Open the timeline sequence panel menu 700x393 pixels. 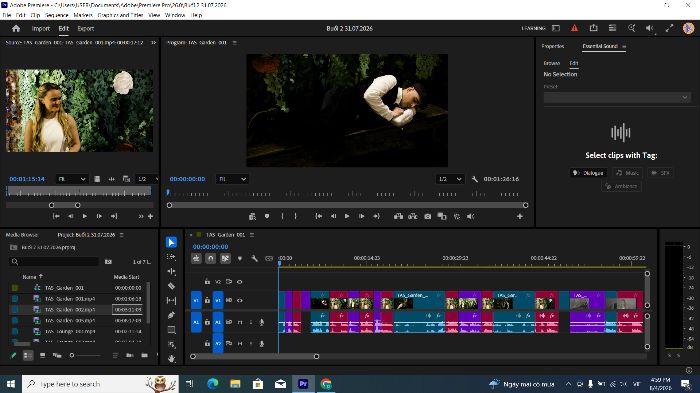click(252, 235)
